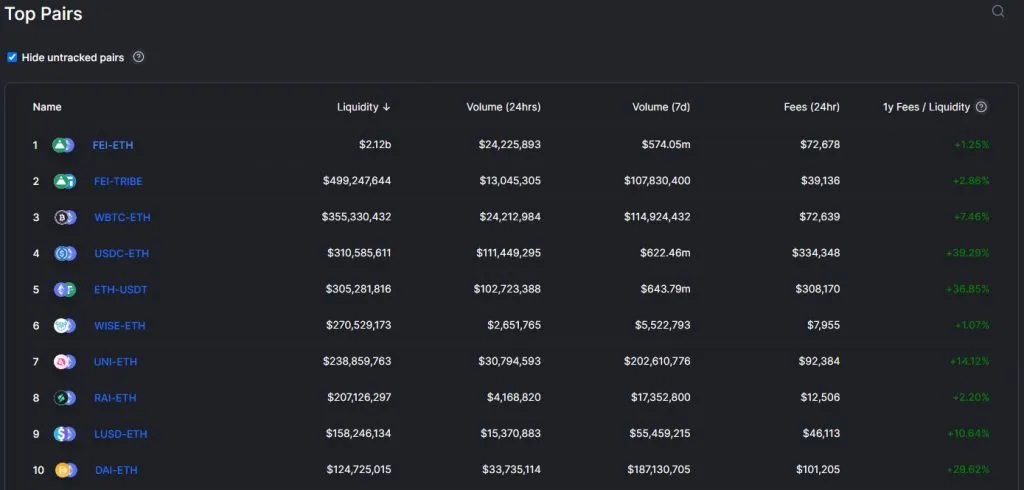Open the WISE-ETH pair link
Screen dimensions: 1024x490
point(120,325)
